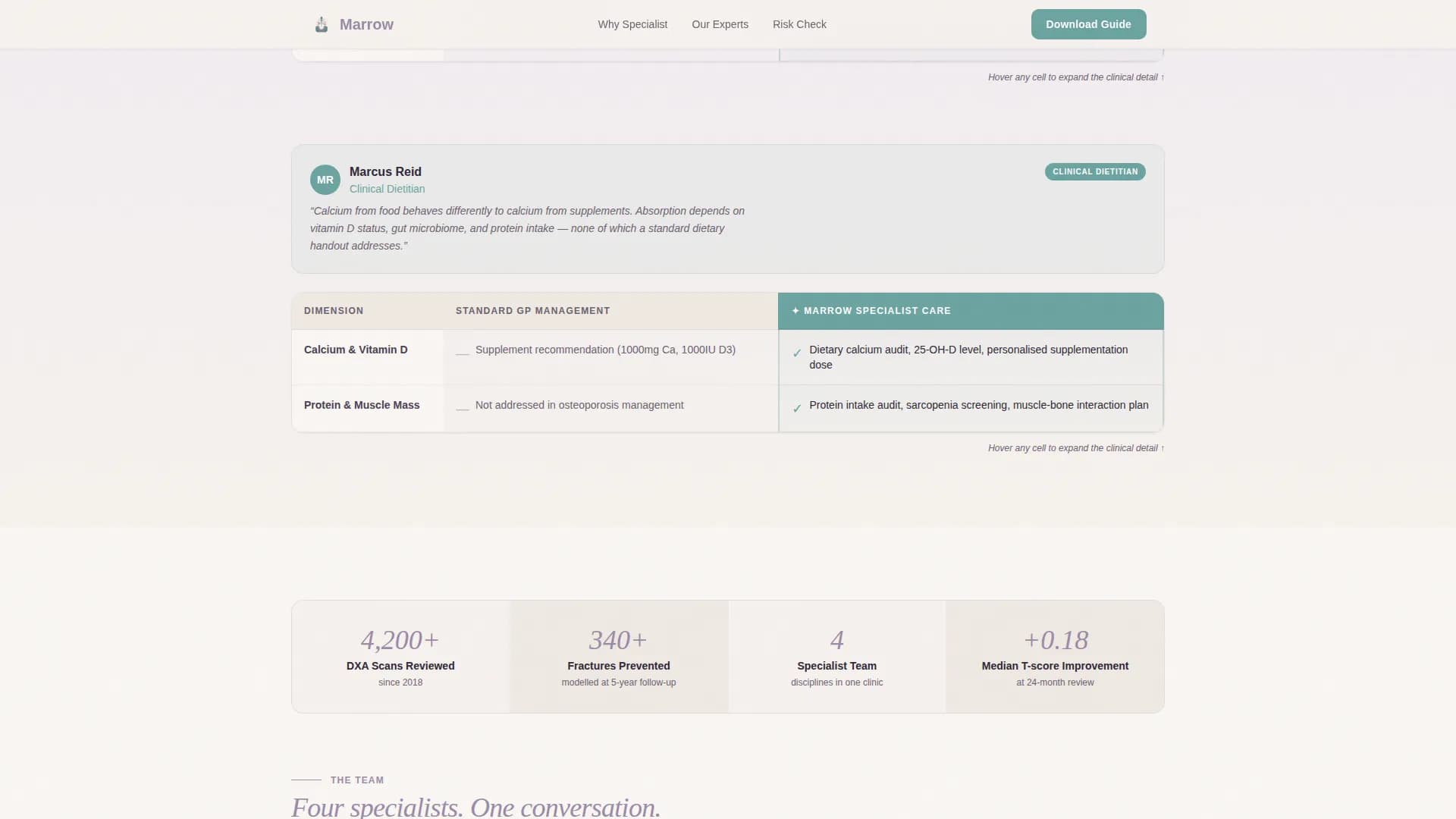Screen dimensions: 1456x819
Task: Click dash icon beside 'Not addressed' text
Action: pyautogui.click(x=462, y=407)
